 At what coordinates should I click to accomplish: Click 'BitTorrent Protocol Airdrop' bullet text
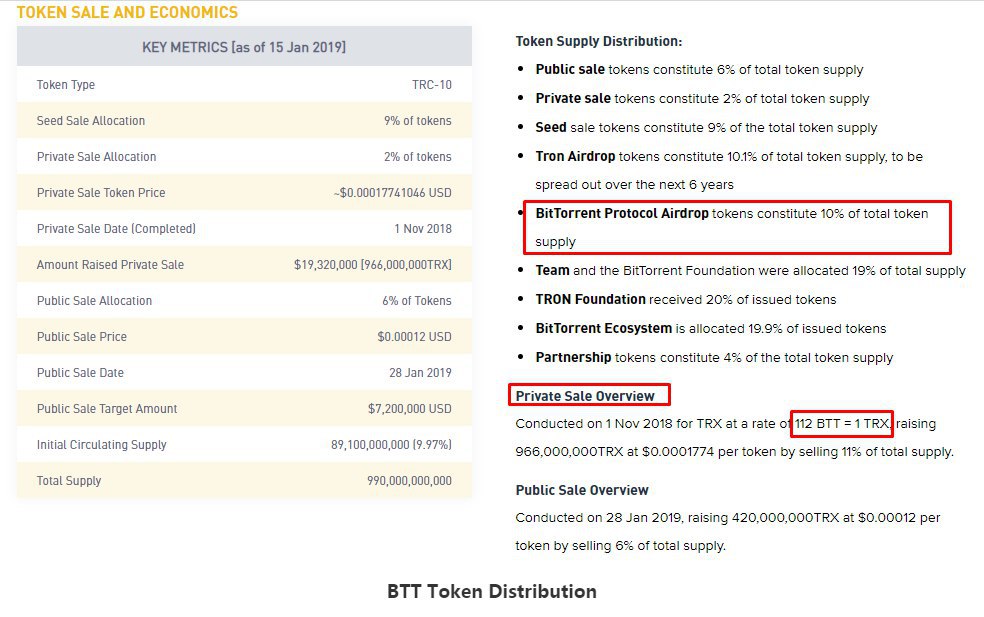[x=732, y=227]
